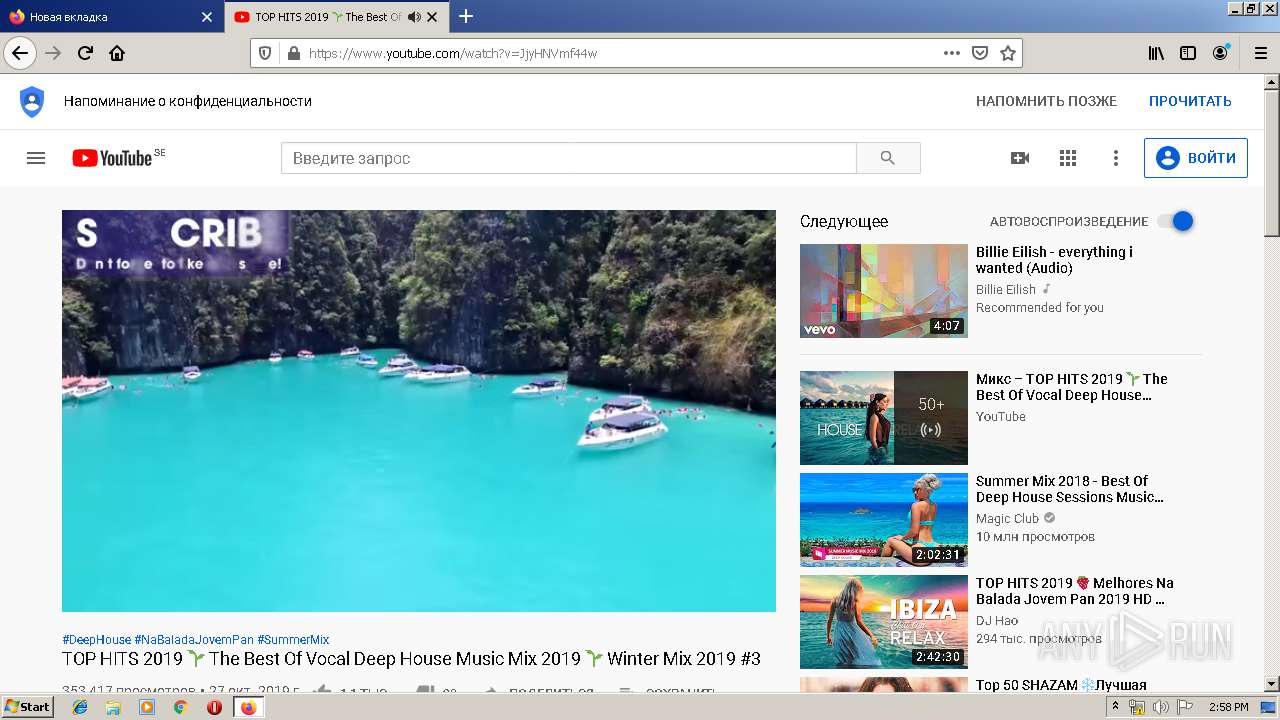Screen dimensions: 1280x720
Task: Bookmark this page with the star
Action: point(1008,53)
